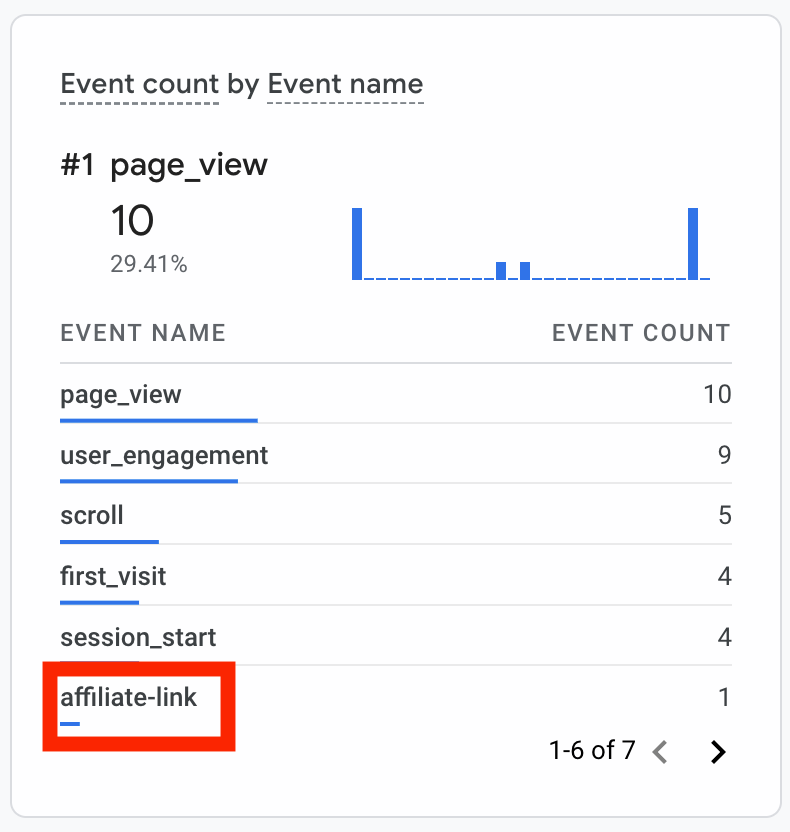Click the count 1 for affiliate-link
Image resolution: width=790 pixels, height=832 pixels.
coord(725,697)
